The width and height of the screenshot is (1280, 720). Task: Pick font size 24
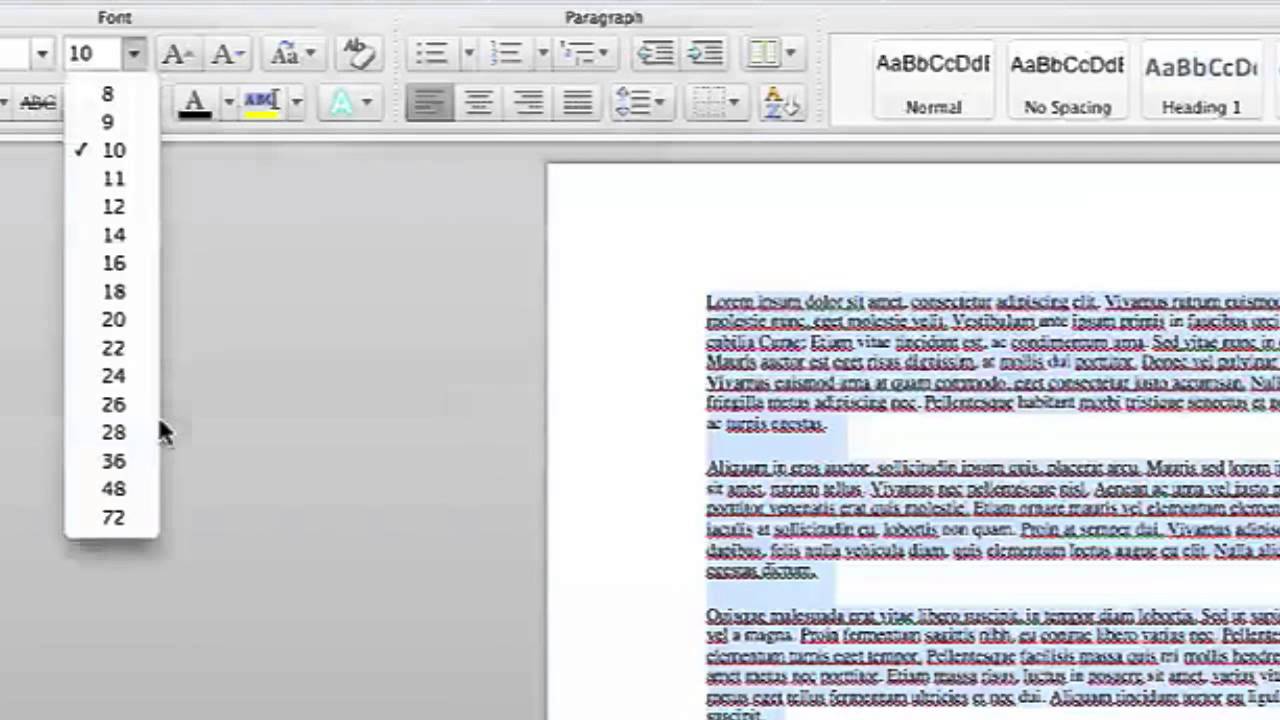coord(112,376)
